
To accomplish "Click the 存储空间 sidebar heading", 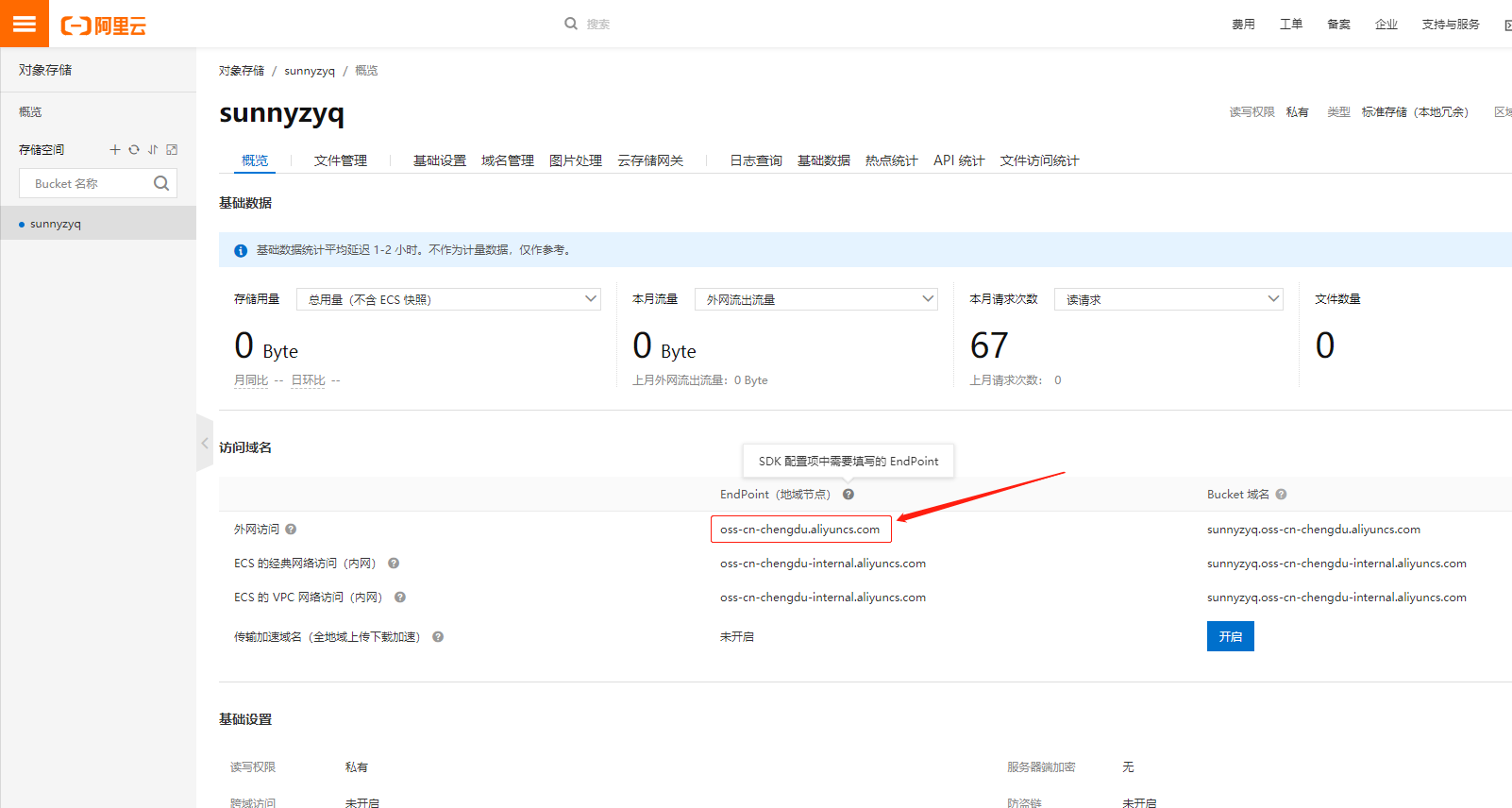I will 42,150.
